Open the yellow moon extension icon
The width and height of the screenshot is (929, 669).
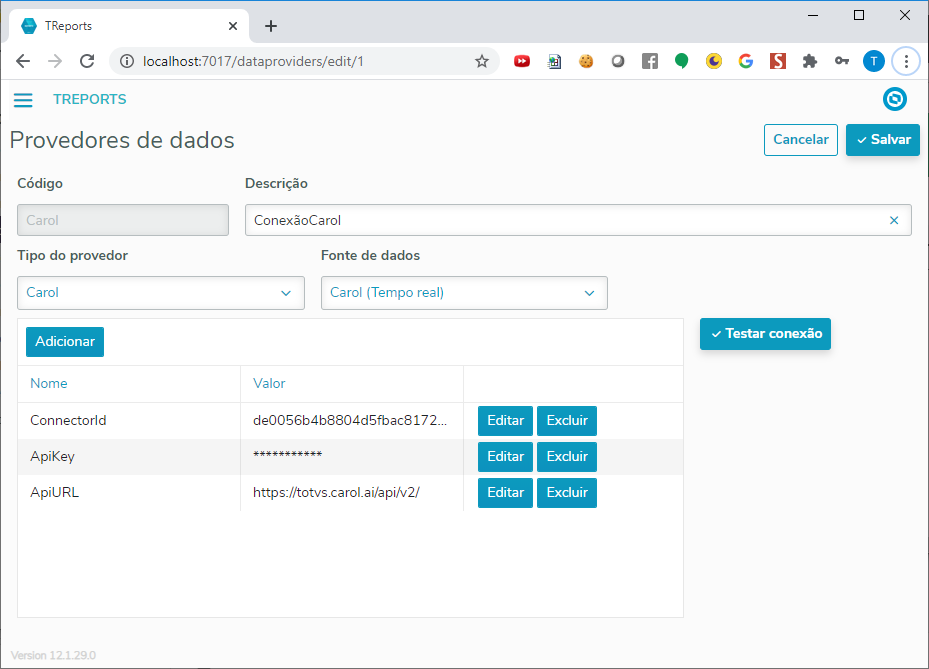click(x=714, y=61)
